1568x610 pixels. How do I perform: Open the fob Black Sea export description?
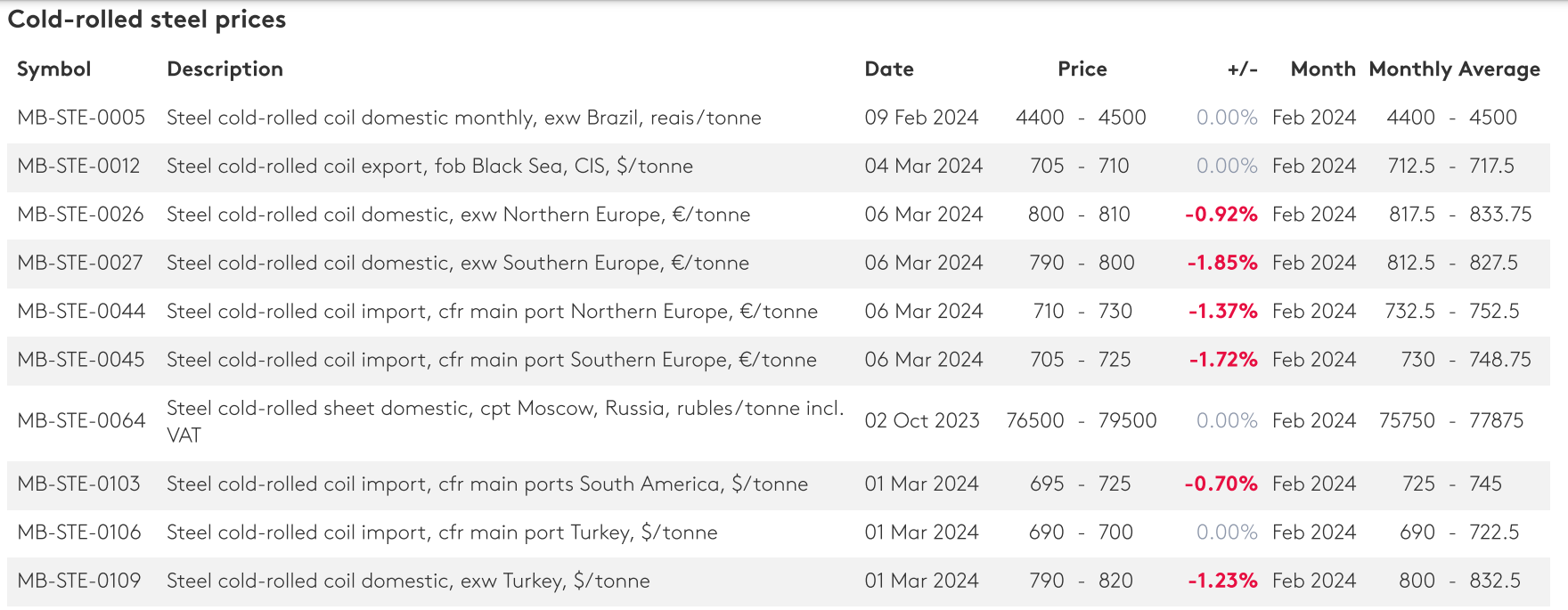tap(429, 166)
